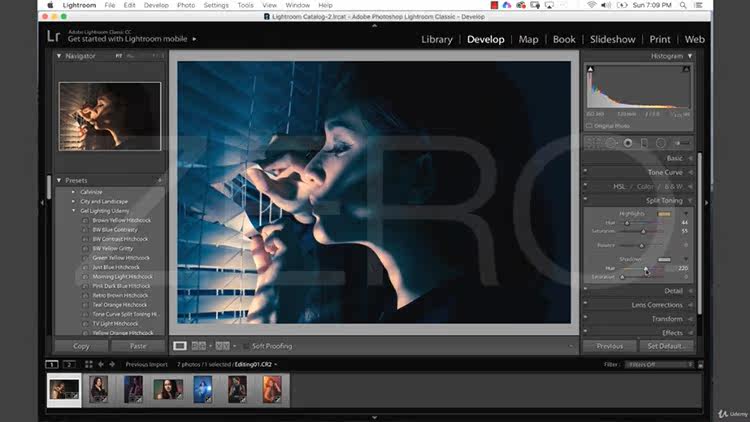Expand the City and Landscape preset folder
This screenshot has width=750, height=422.
pyautogui.click(x=73, y=201)
